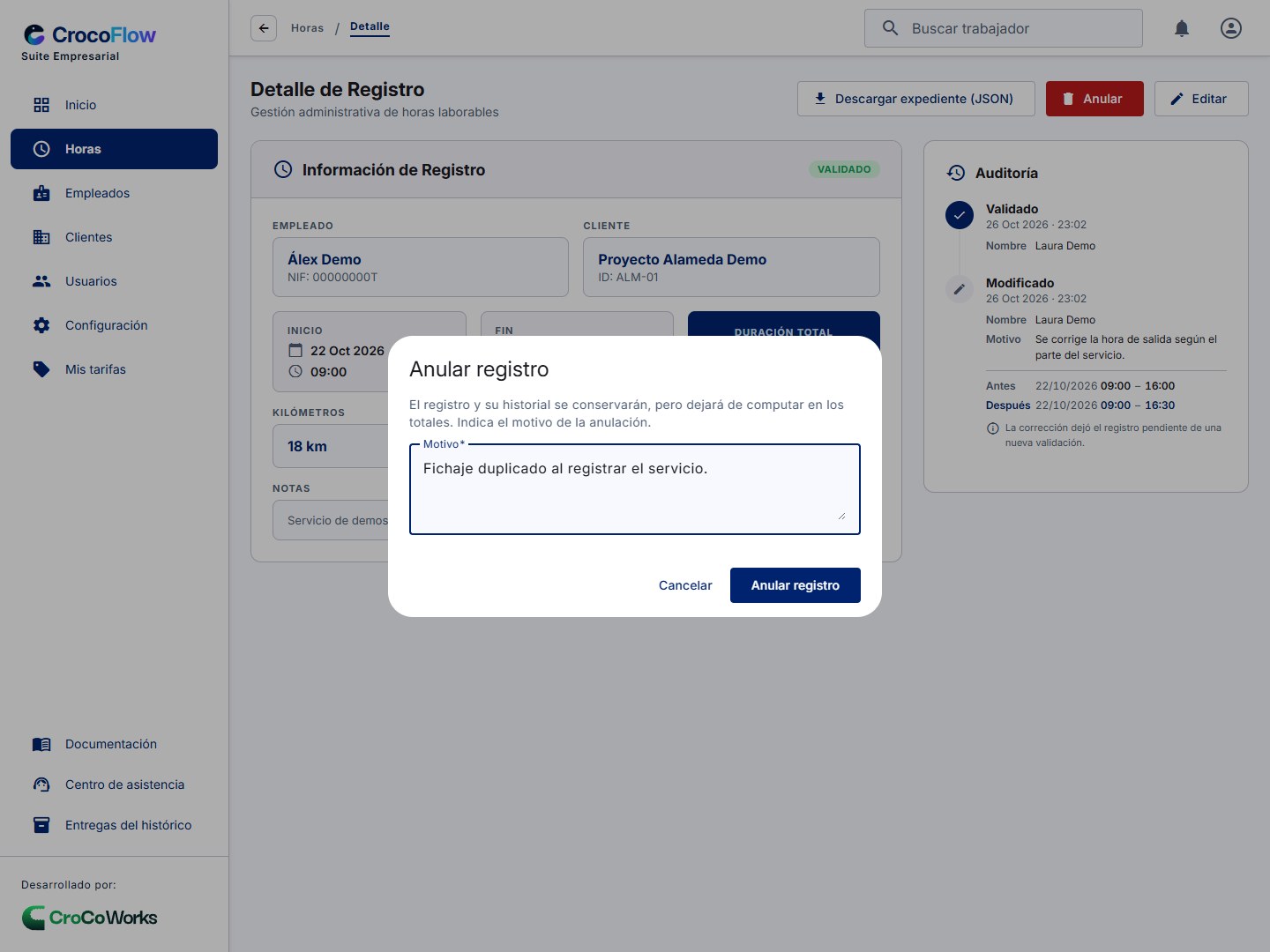Screen dimensions: 1270x952
Task: Open Clientes menu item
Action: (114, 237)
